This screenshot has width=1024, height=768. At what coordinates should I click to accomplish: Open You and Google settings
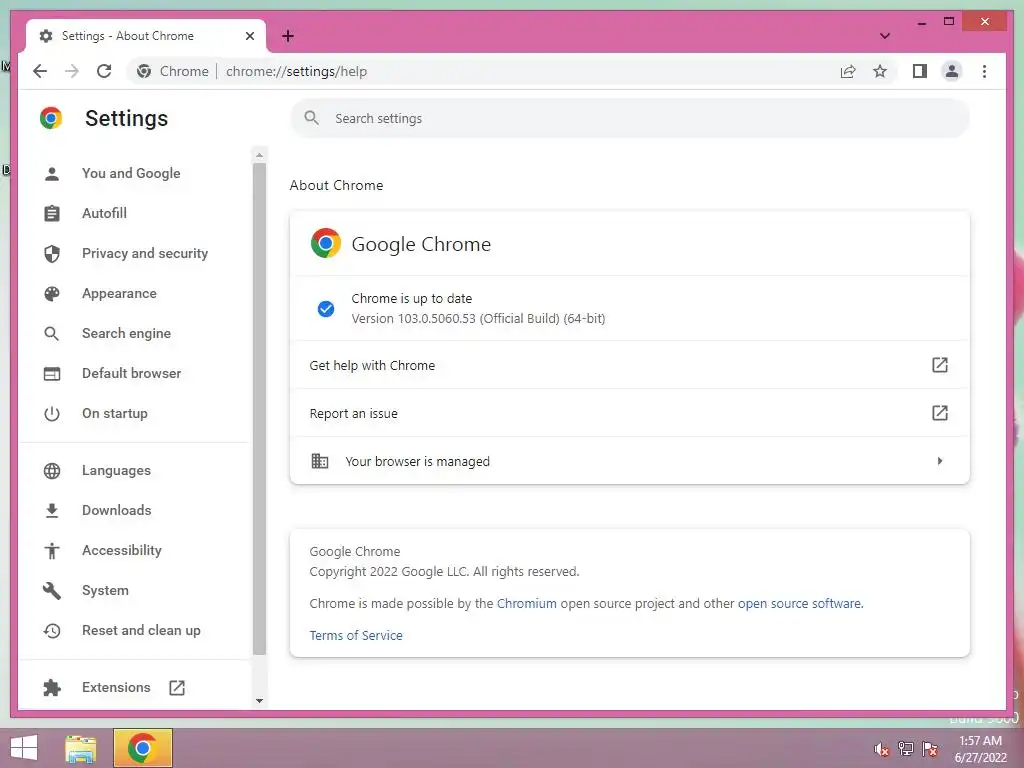click(131, 173)
